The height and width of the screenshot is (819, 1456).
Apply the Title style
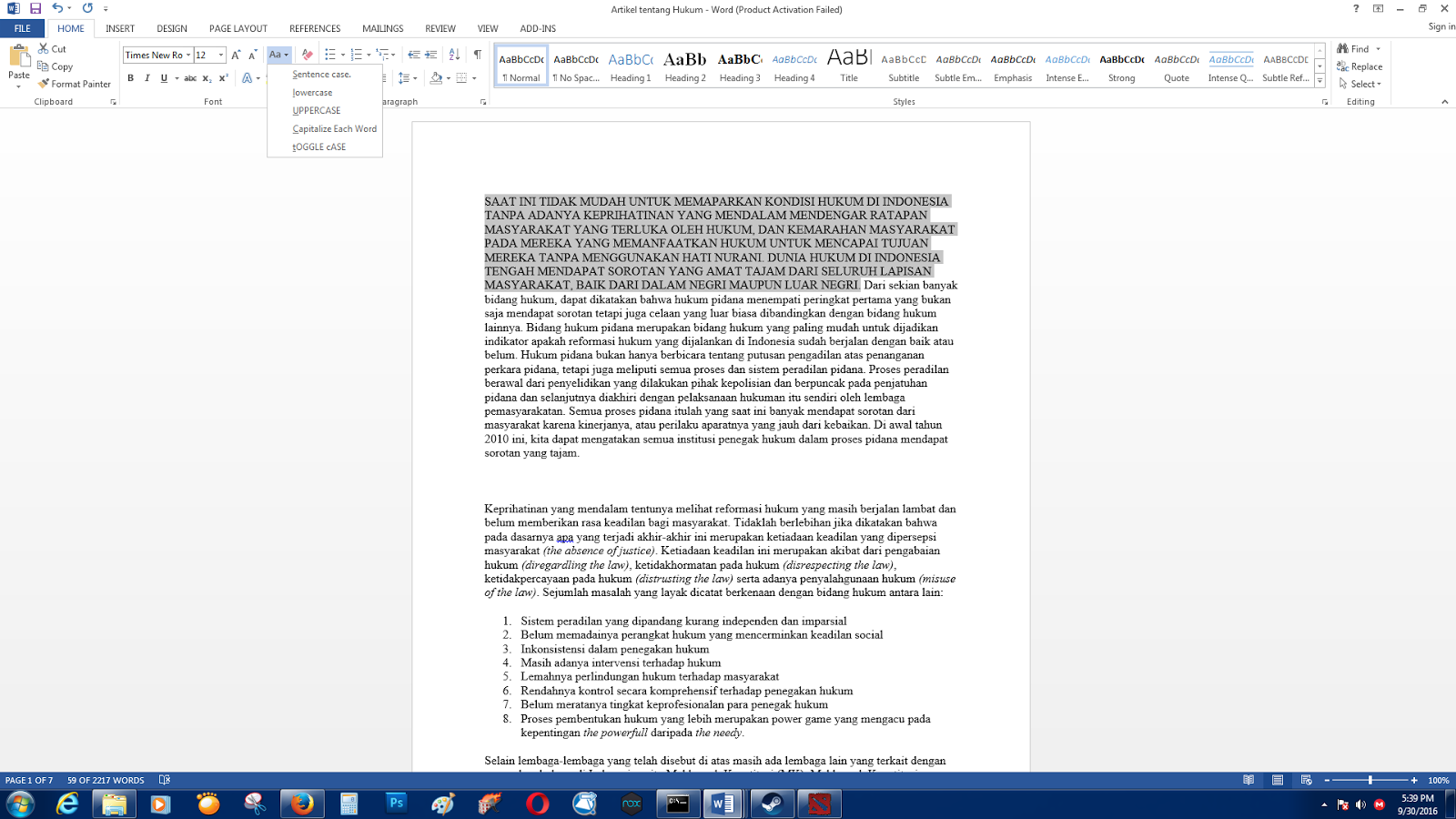[849, 66]
